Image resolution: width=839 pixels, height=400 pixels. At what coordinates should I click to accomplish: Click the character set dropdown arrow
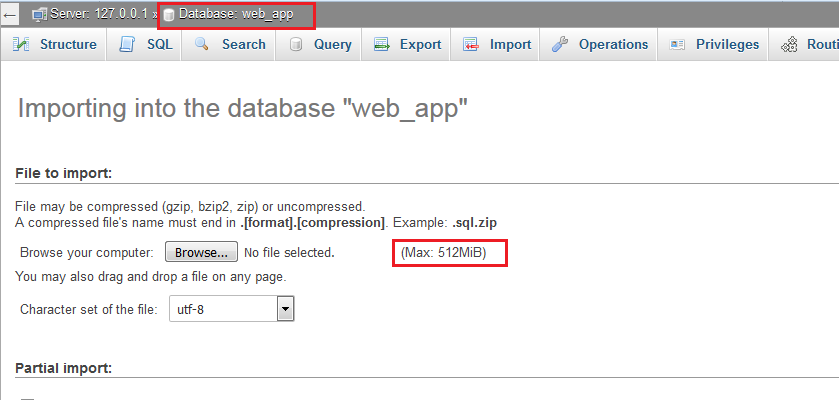(x=286, y=309)
